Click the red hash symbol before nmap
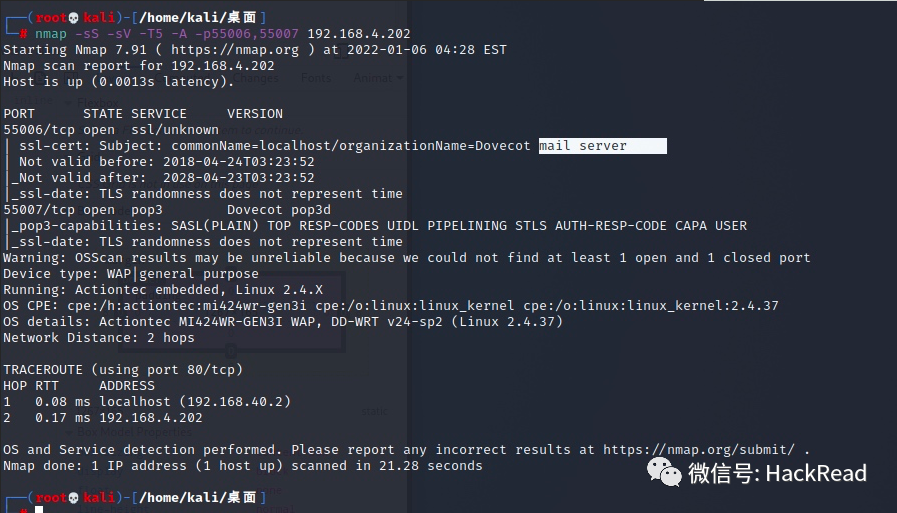The height and width of the screenshot is (513, 897). tap(23, 34)
